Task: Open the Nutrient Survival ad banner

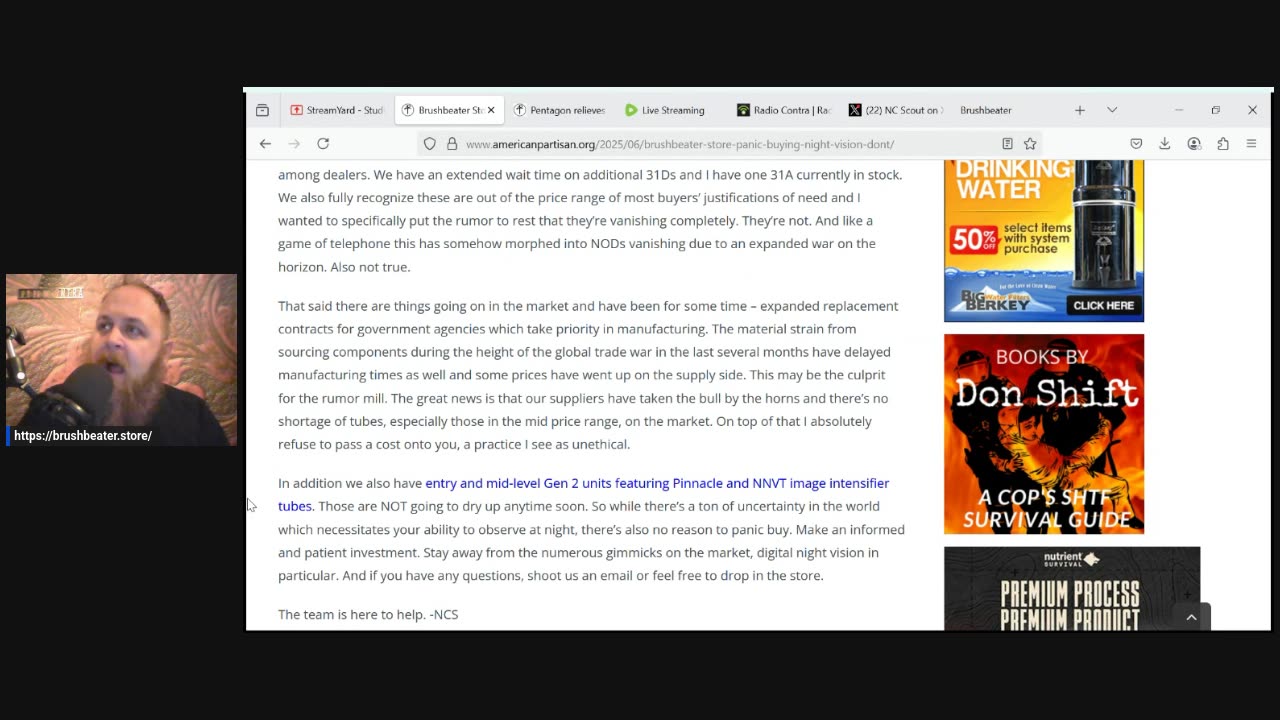Action: click(1072, 589)
